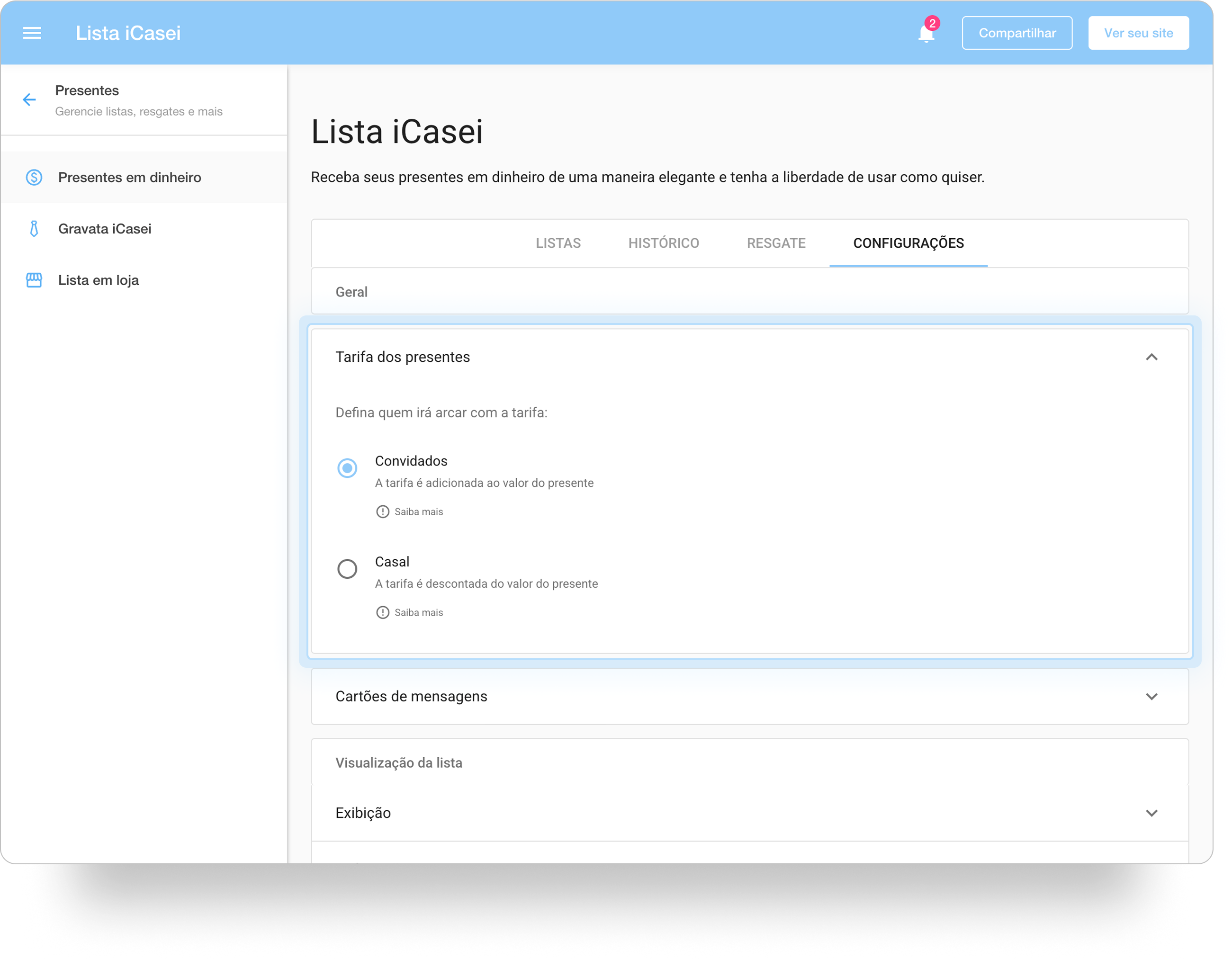Open Lista em loja in sidebar
Screen dimensions: 1232x959
pyautogui.click(x=144, y=280)
